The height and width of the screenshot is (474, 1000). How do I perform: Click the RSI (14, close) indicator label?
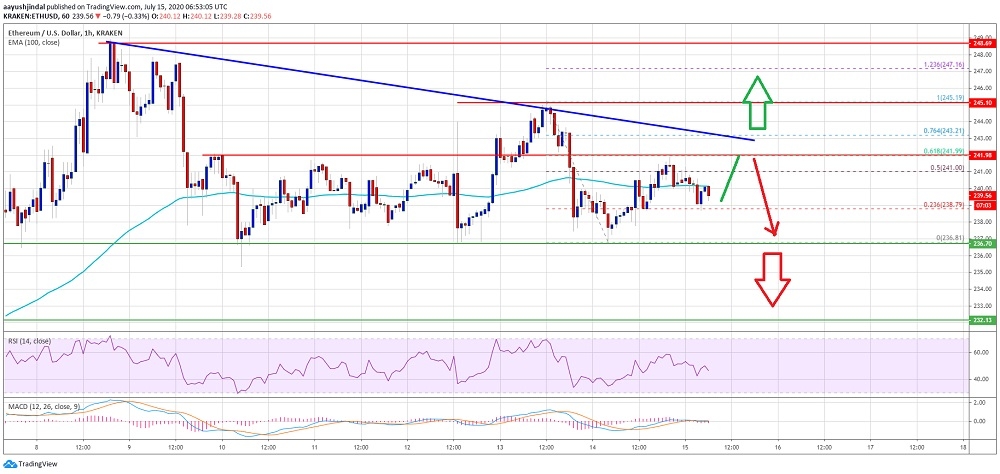coord(28,340)
